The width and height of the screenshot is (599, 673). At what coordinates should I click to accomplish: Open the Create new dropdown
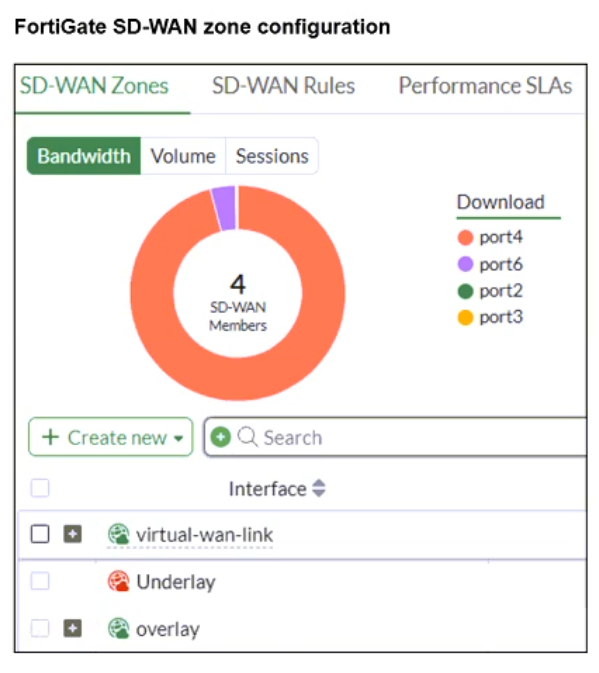point(111,437)
